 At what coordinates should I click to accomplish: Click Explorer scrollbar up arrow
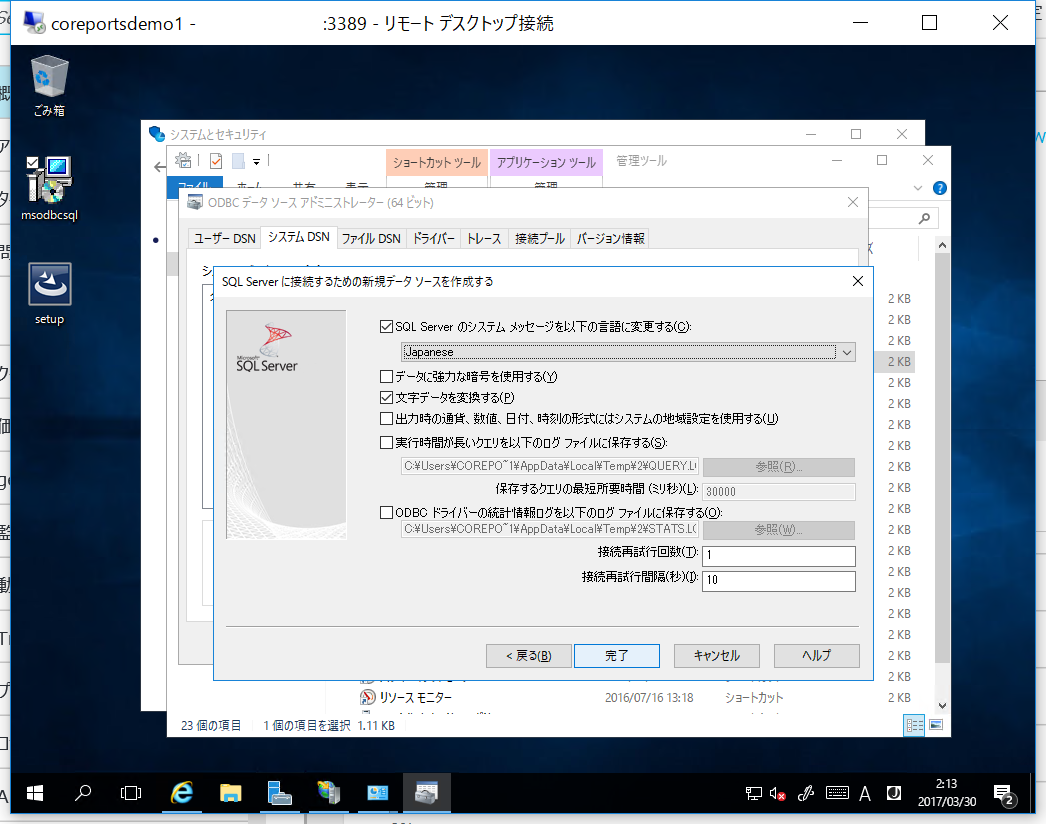(942, 246)
